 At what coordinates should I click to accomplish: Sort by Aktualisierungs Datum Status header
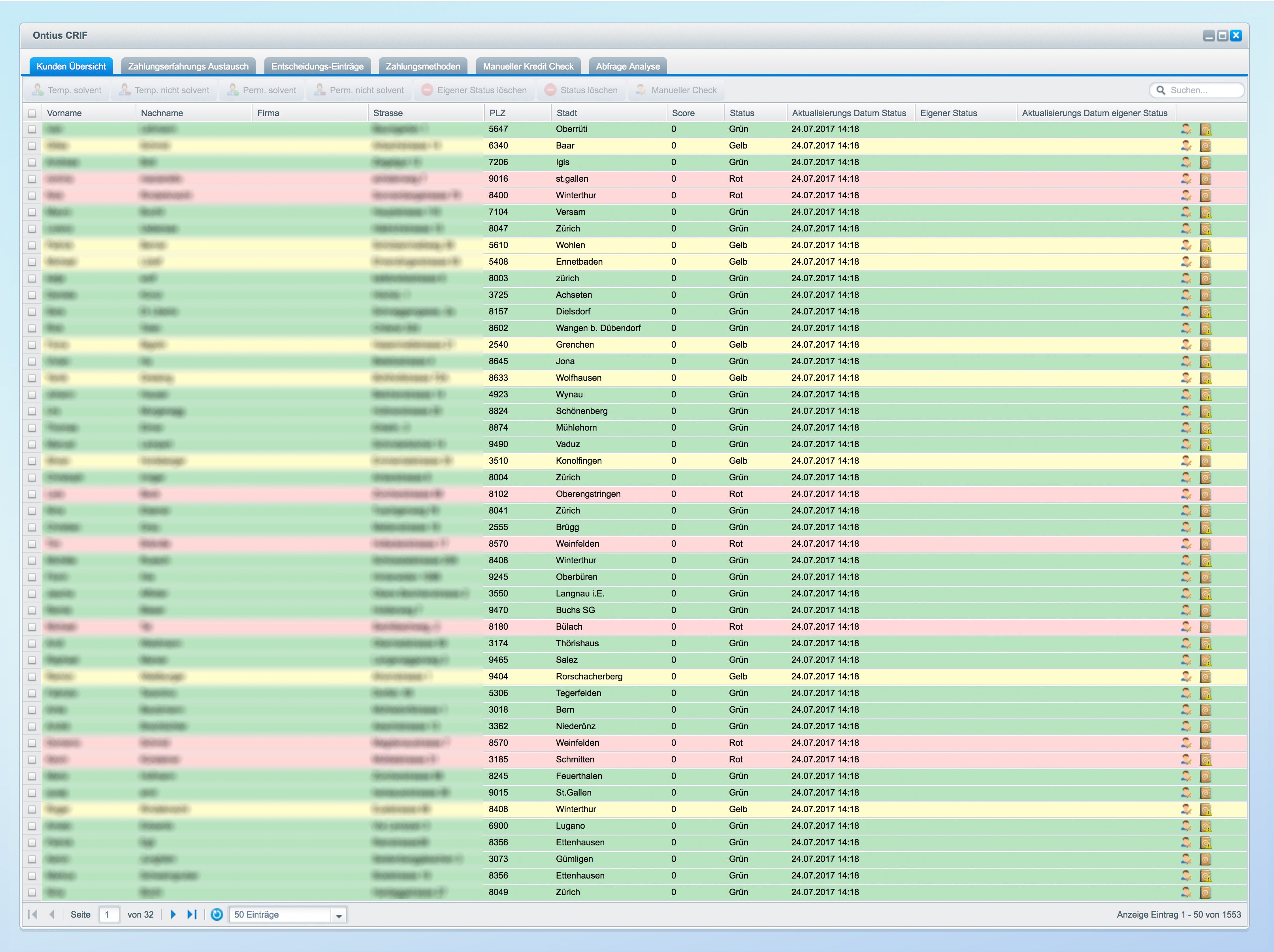[x=851, y=113]
